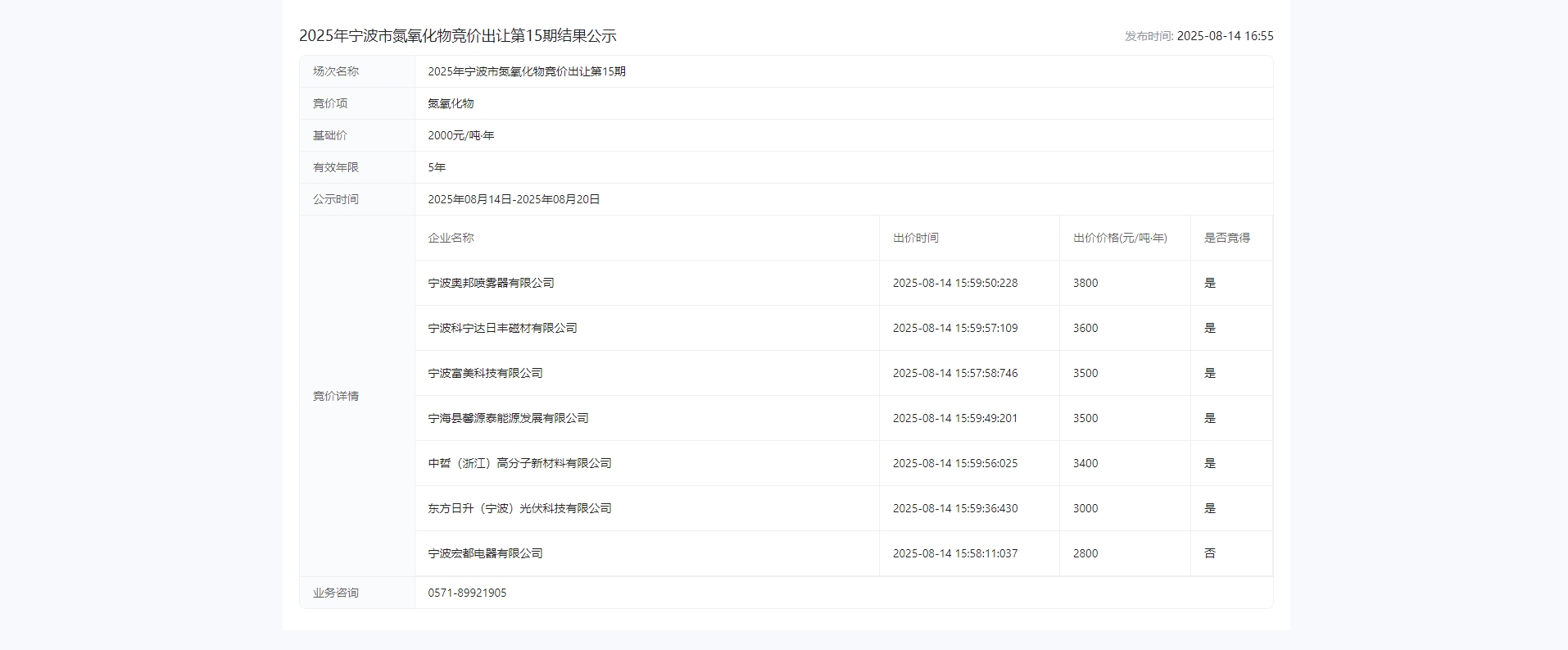Select the 氮氧化物 value

(451, 103)
